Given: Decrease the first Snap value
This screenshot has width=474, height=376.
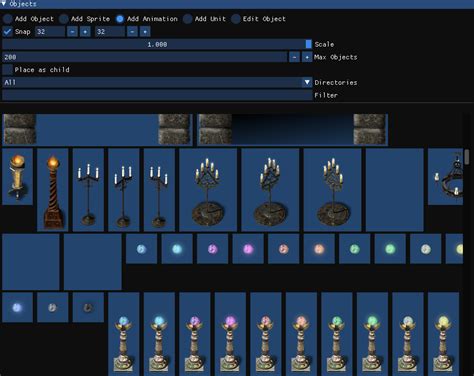Looking at the screenshot, I should (72, 32).
